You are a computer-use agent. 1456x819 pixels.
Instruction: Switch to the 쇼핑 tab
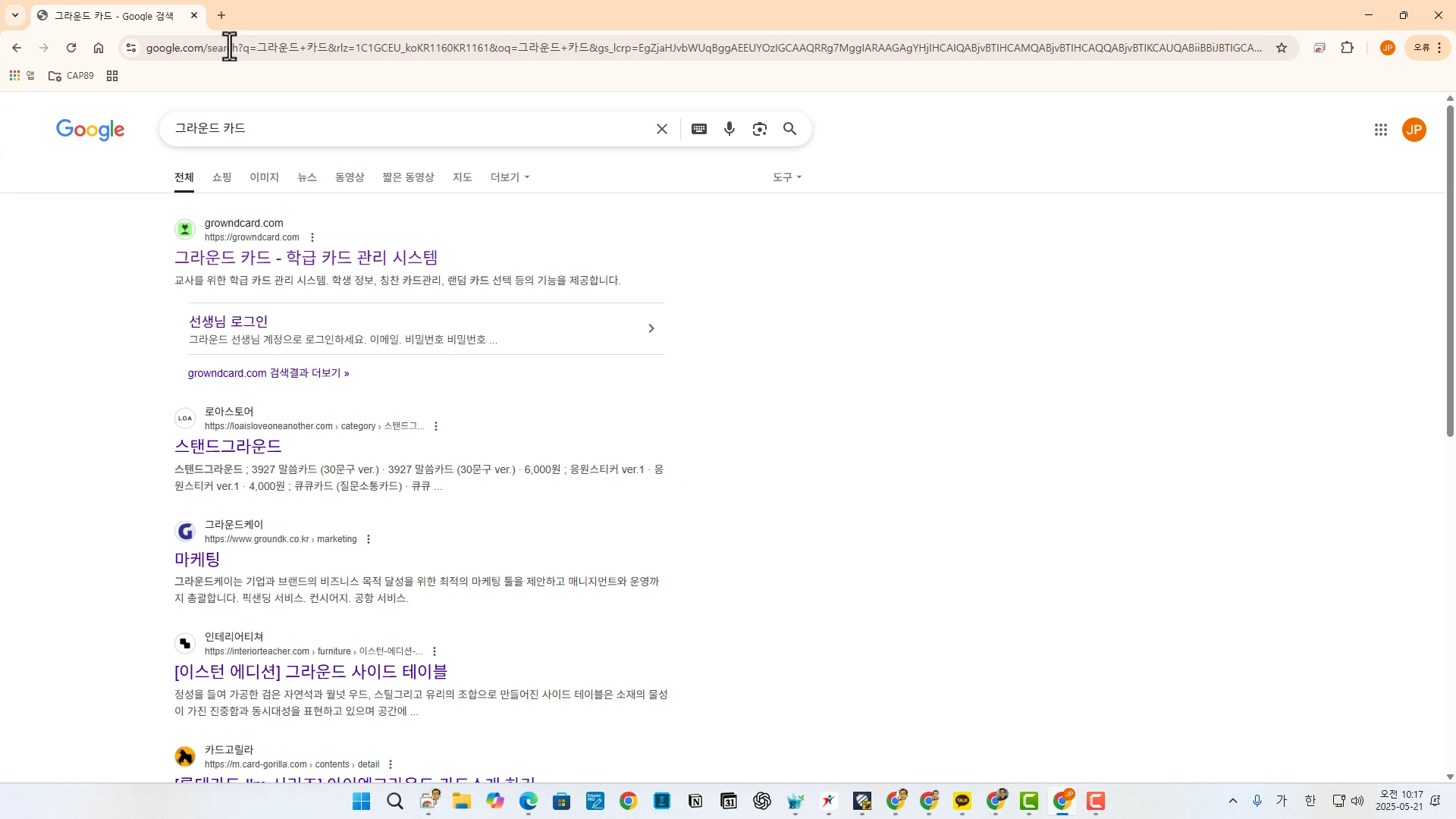click(x=221, y=177)
